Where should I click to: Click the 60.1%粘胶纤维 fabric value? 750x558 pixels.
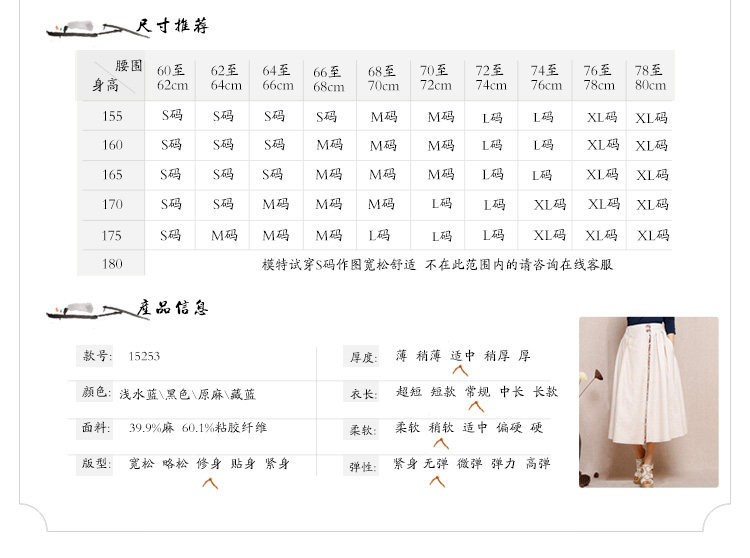[224, 427]
